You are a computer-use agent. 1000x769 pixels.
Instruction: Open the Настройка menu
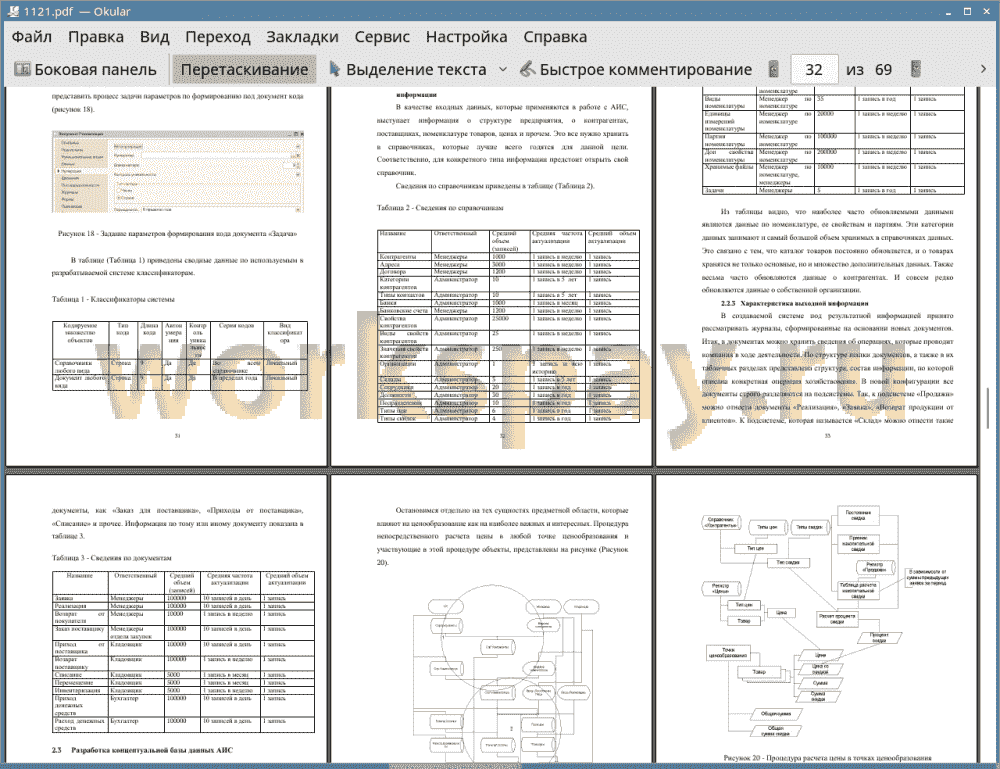tap(466, 37)
